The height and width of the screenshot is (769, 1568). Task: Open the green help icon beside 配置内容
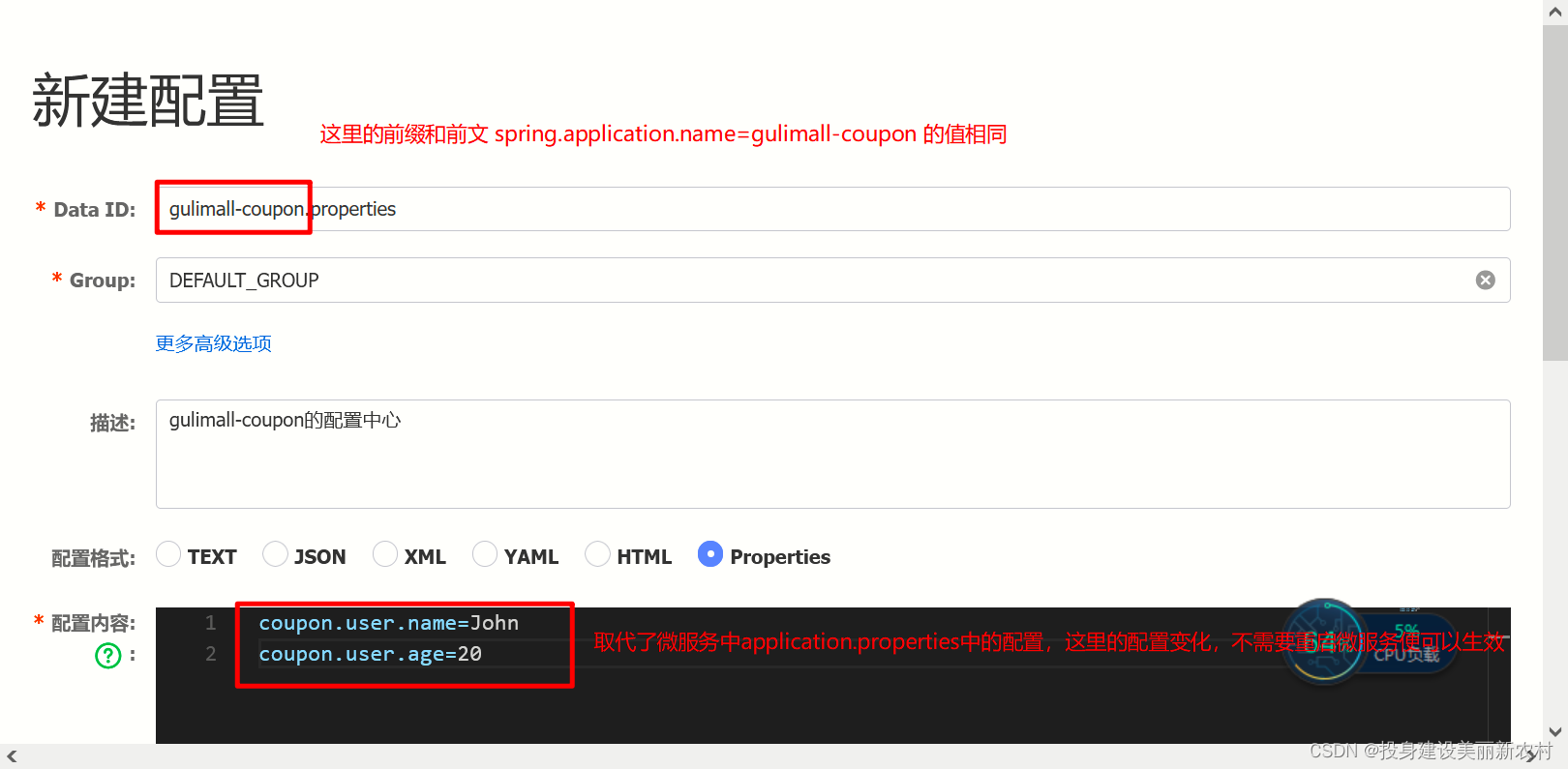pos(108,656)
